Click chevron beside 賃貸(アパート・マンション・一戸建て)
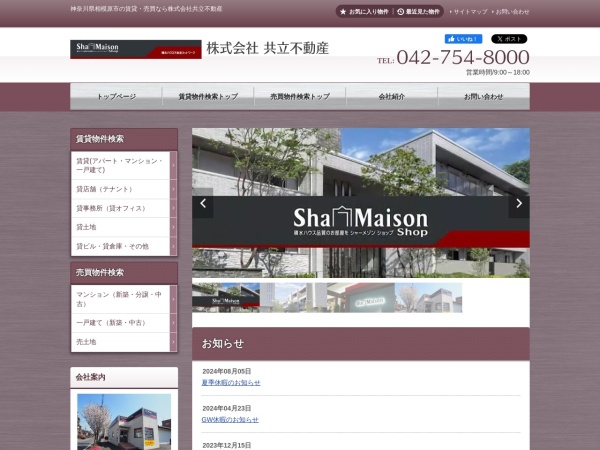 point(173,165)
